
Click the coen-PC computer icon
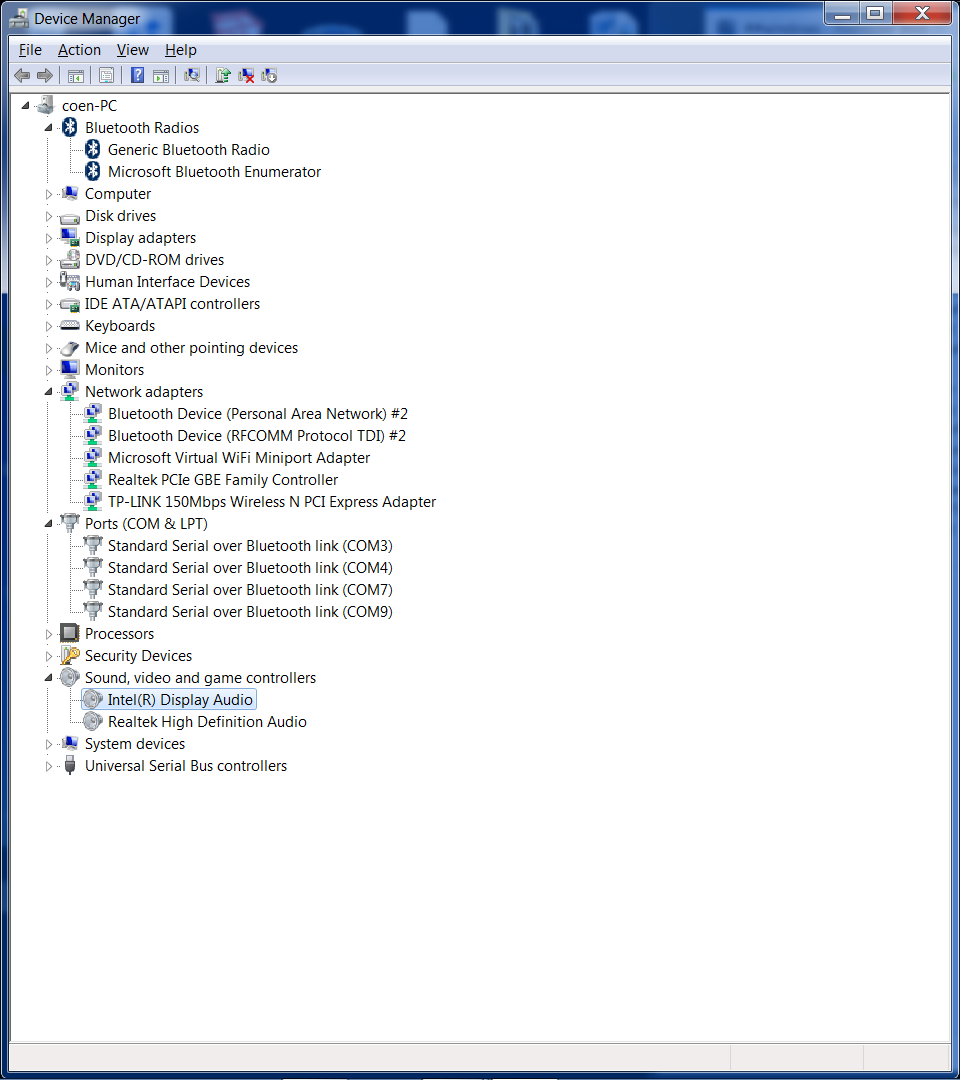[45, 105]
